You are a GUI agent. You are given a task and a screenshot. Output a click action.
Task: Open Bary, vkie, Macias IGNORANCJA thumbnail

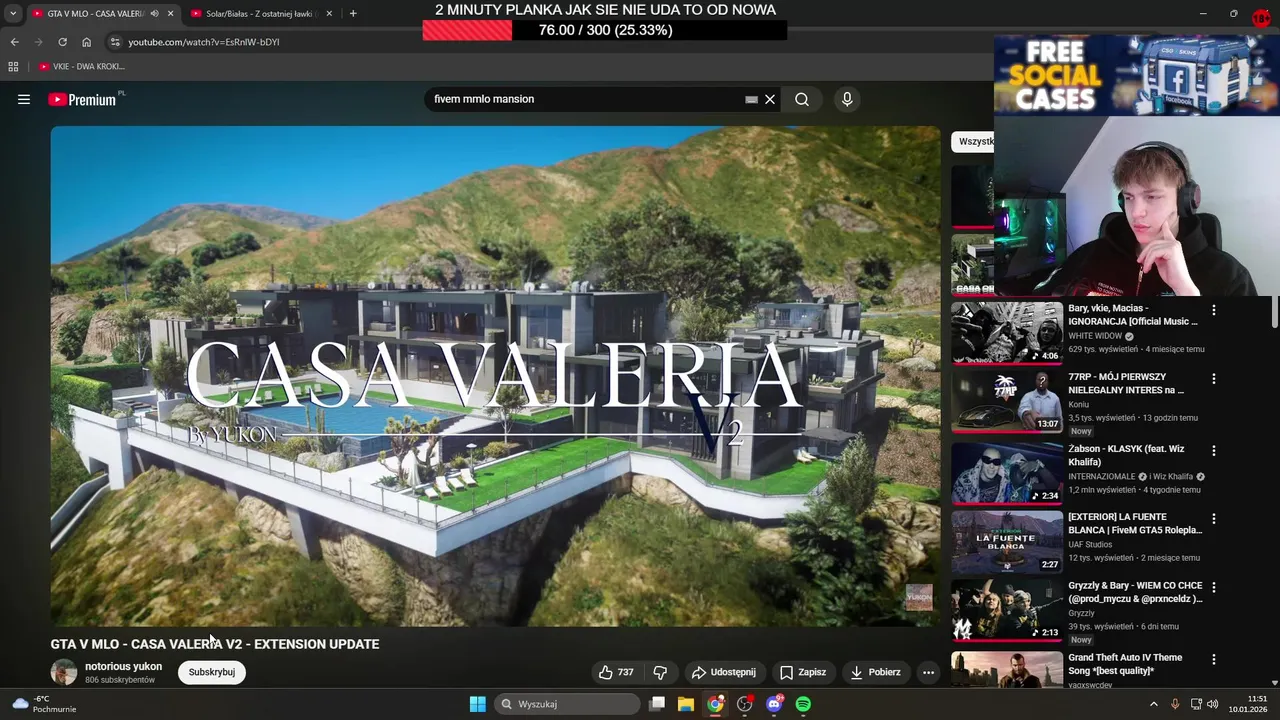pos(1007,333)
